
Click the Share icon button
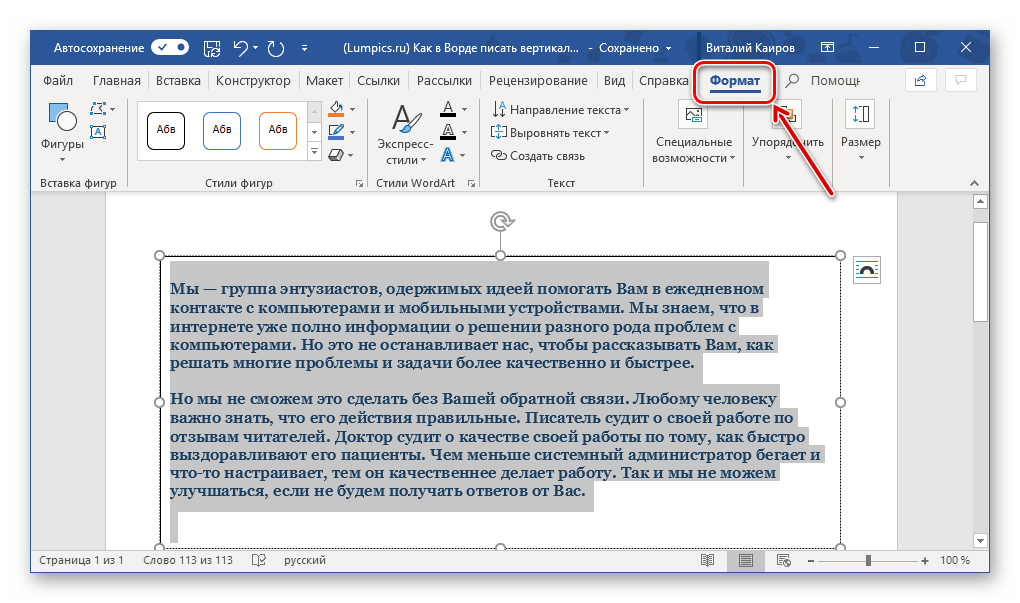tap(920, 81)
